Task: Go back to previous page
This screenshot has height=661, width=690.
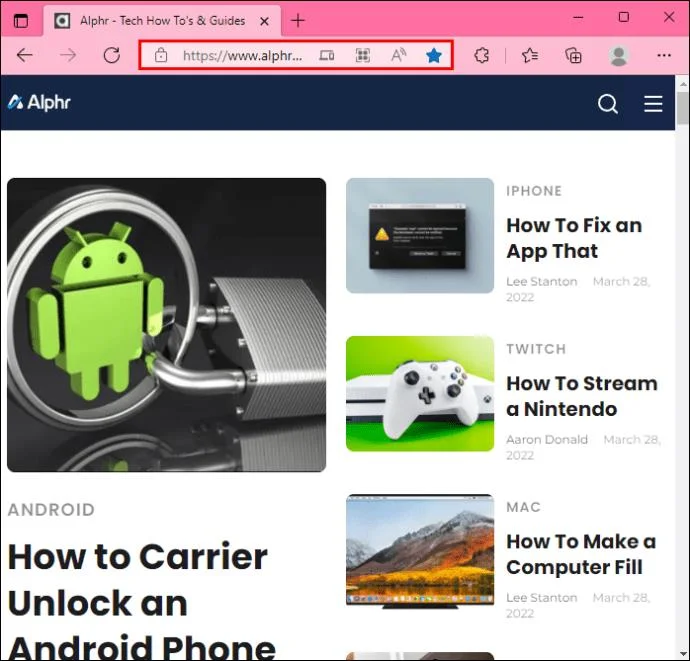Action: coord(25,55)
